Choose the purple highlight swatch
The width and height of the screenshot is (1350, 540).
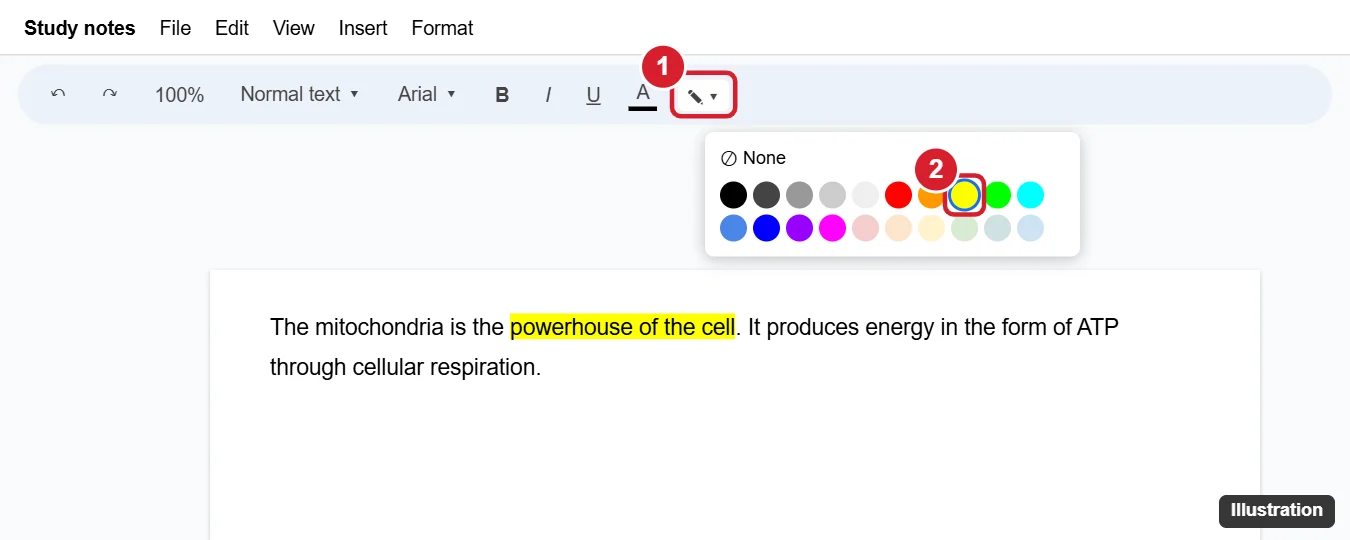[x=799, y=228]
